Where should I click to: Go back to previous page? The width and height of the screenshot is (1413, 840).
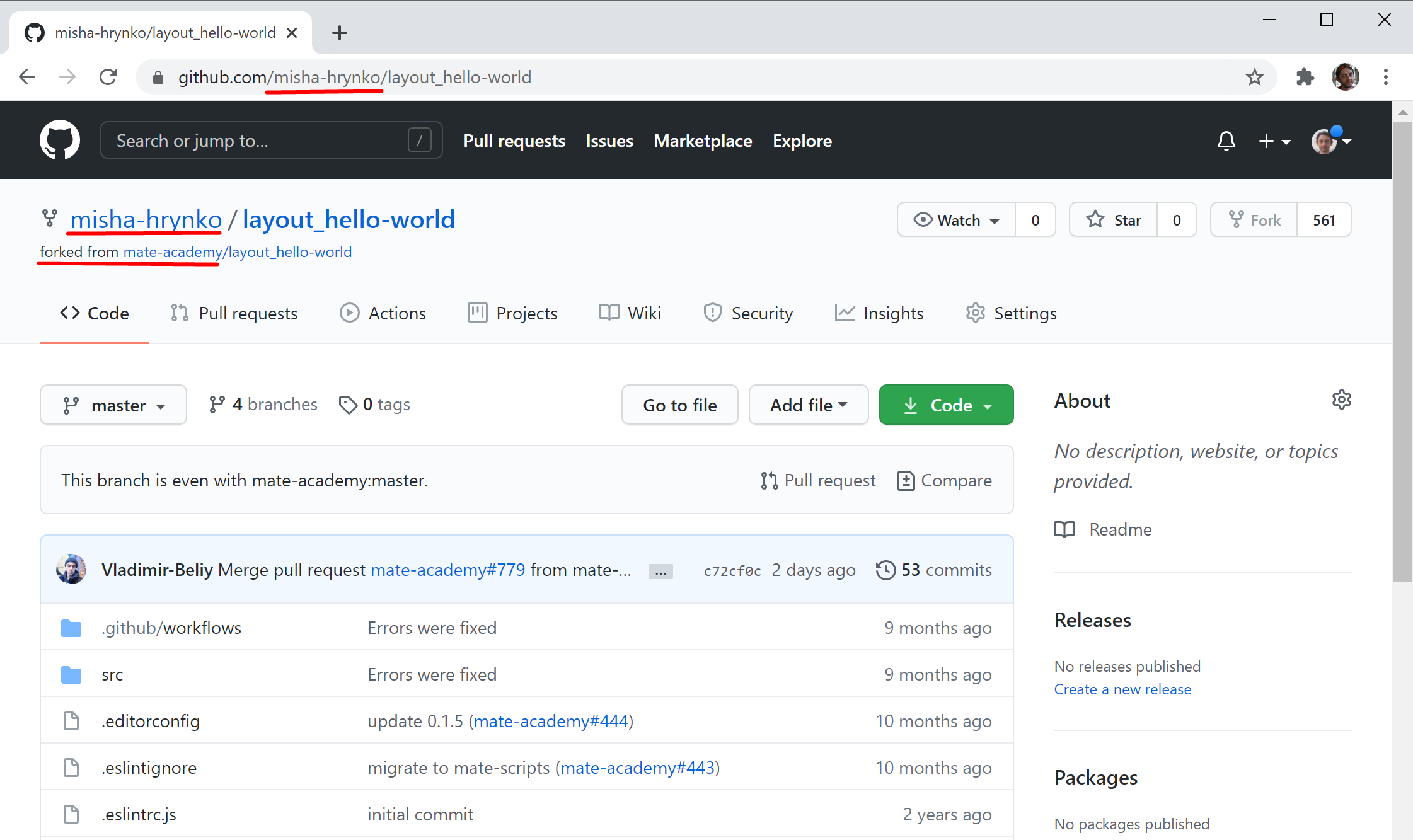coord(27,77)
